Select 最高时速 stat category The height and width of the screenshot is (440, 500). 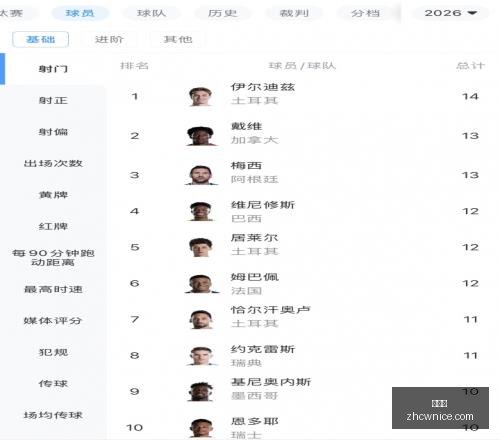pyautogui.click(x=53, y=289)
